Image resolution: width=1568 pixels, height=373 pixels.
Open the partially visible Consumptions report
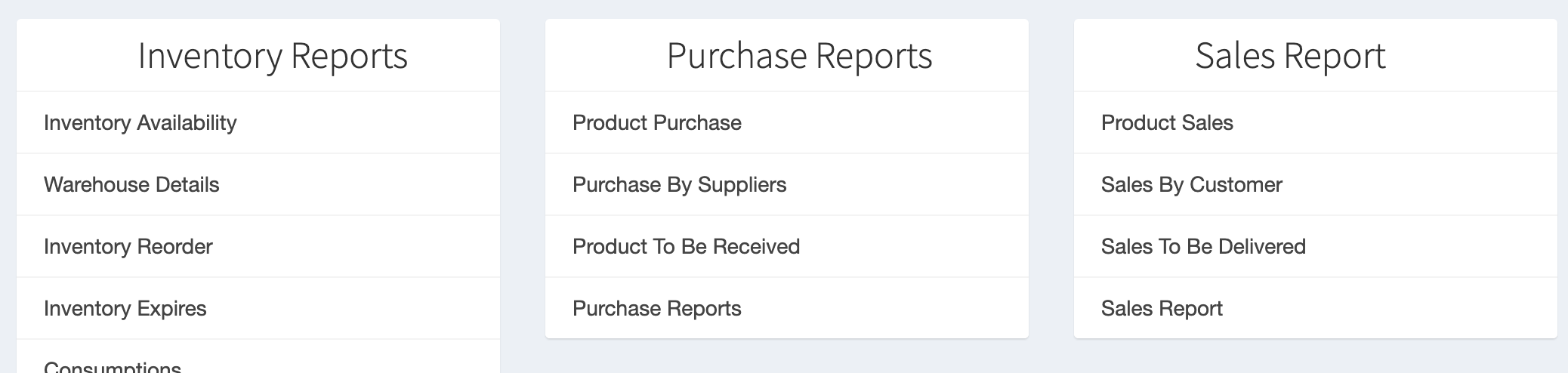113,366
